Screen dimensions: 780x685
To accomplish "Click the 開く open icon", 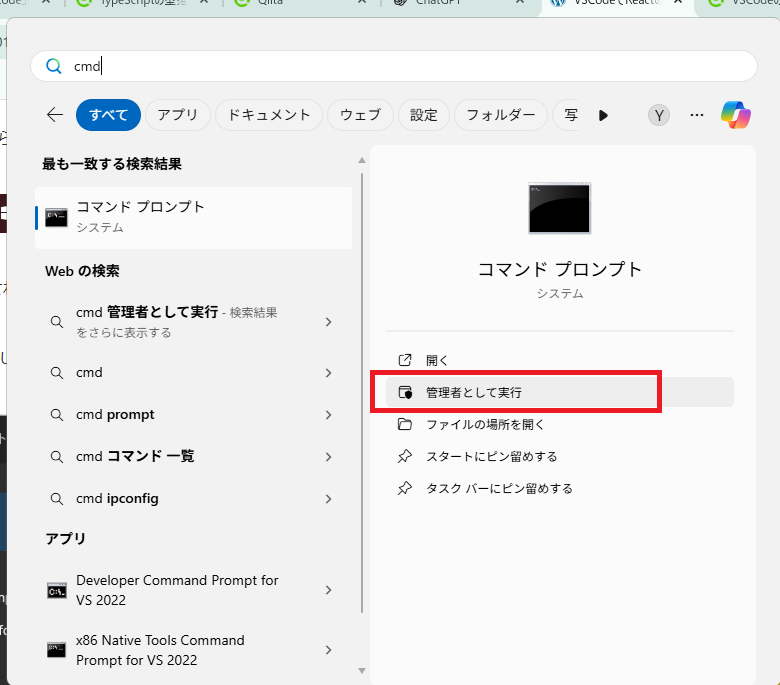I will (x=405, y=360).
